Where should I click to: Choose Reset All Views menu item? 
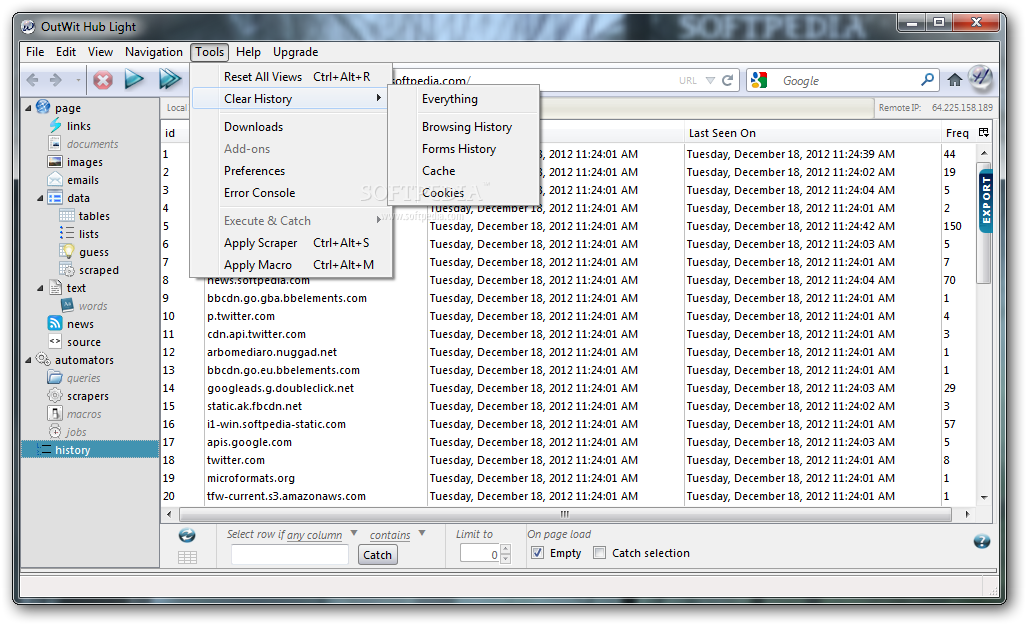(x=291, y=77)
